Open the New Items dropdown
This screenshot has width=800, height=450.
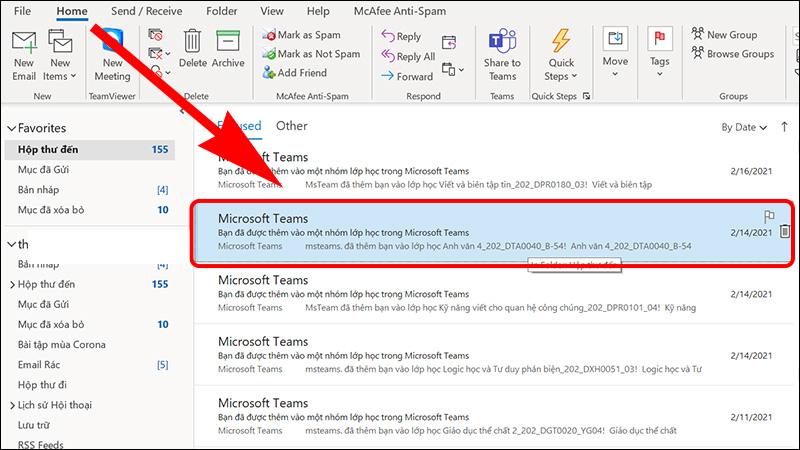[60, 55]
